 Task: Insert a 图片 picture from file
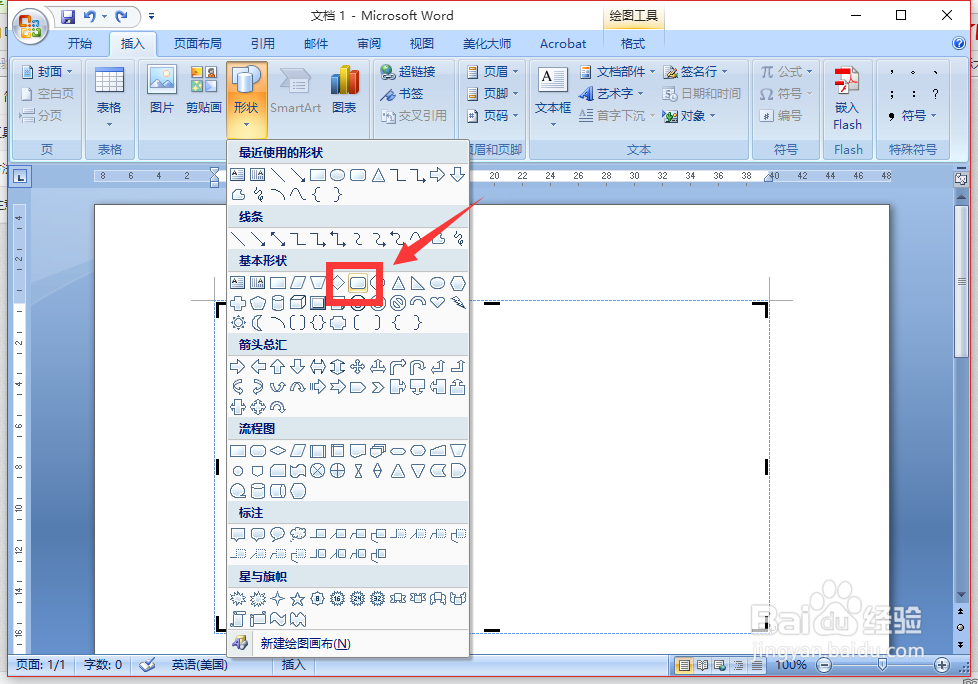click(161, 93)
